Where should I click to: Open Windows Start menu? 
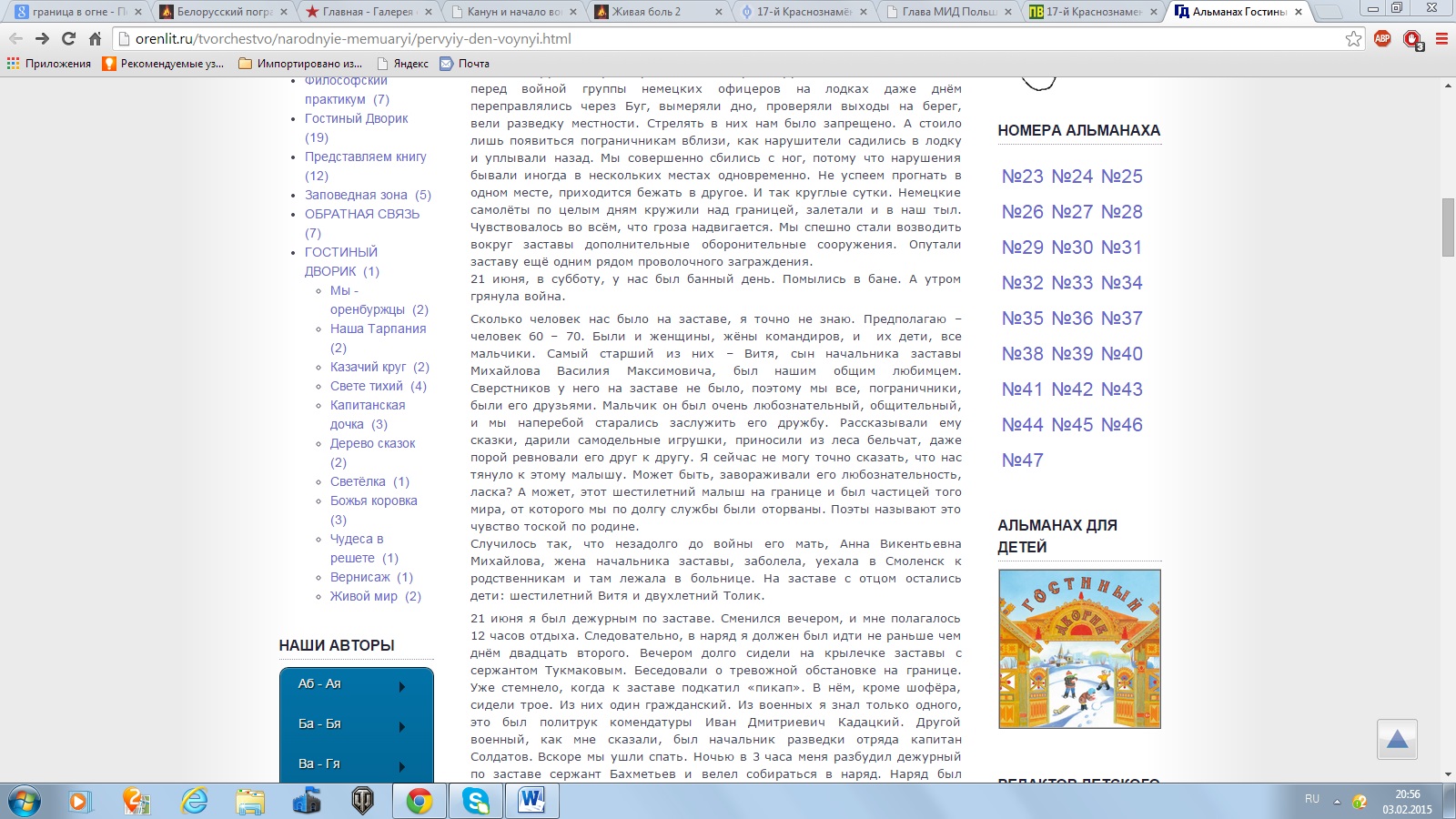pyautogui.click(x=25, y=801)
